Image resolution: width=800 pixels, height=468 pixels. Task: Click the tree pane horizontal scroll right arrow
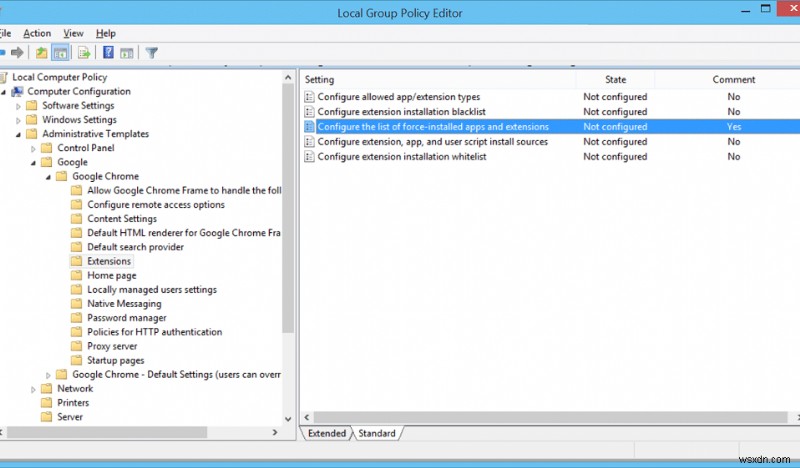coord(275,432)
